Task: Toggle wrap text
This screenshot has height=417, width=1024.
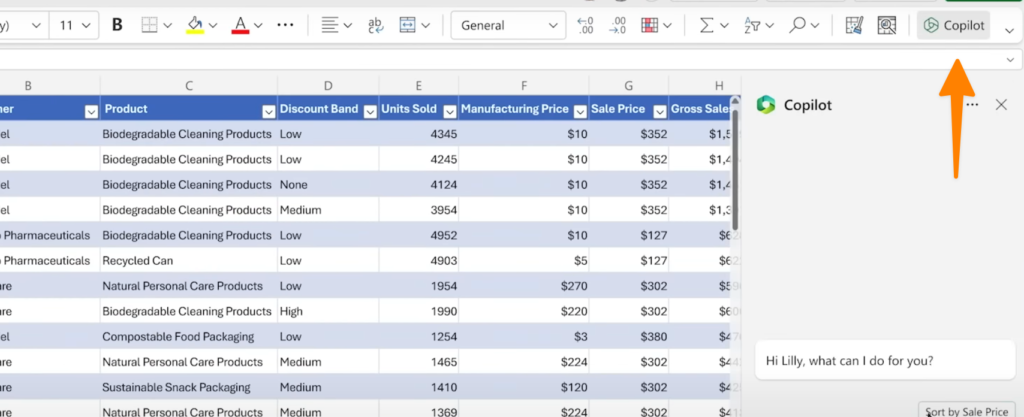Action: pyautogui.click(x=377, y=25)
